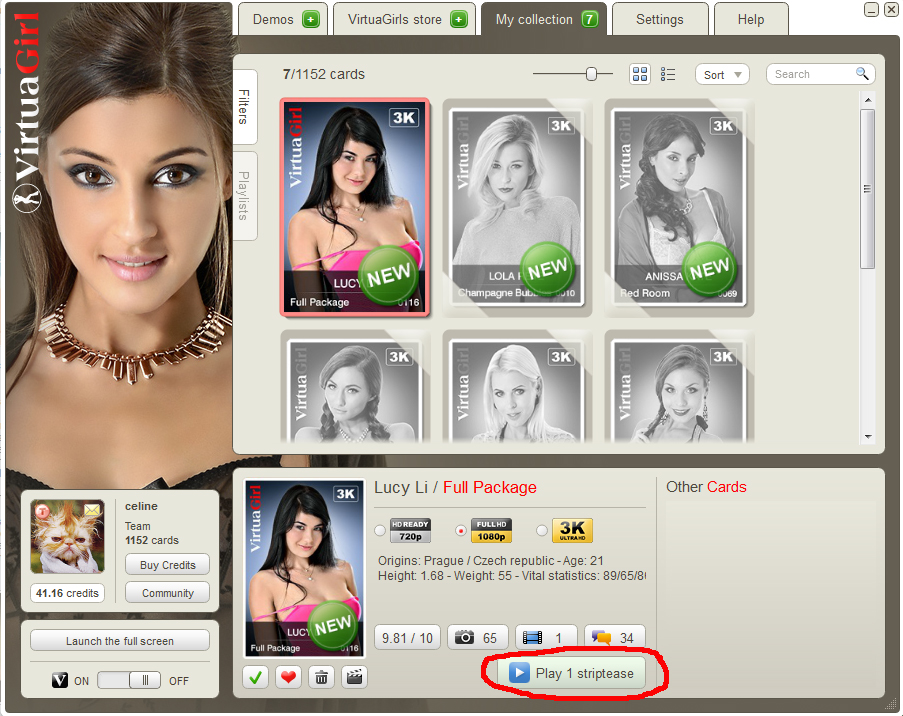This screenshot has height=716, width=903.
Task: Expand the Playlists side panel
Action: coord(244,196)
